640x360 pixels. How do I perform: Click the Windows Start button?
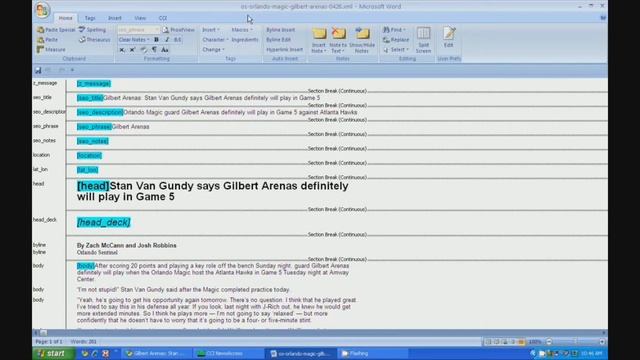53,353
